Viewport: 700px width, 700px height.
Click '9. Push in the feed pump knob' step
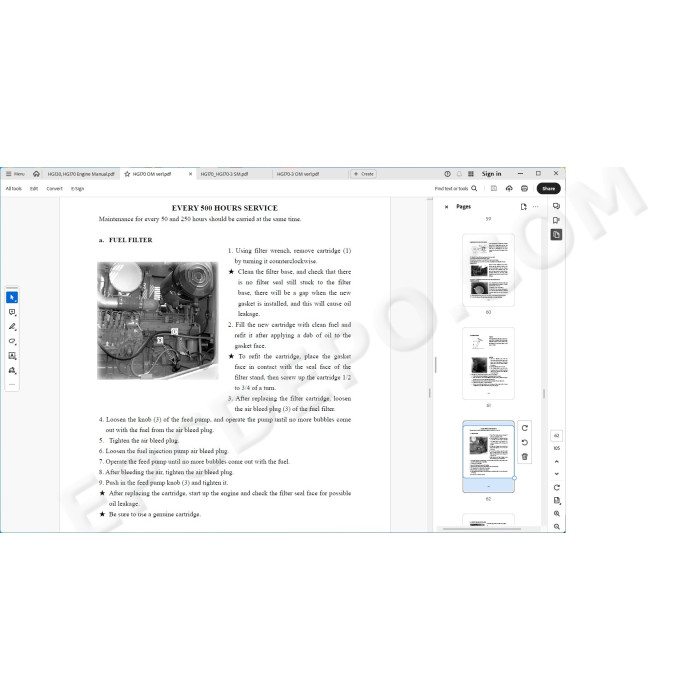coord(163,483)
